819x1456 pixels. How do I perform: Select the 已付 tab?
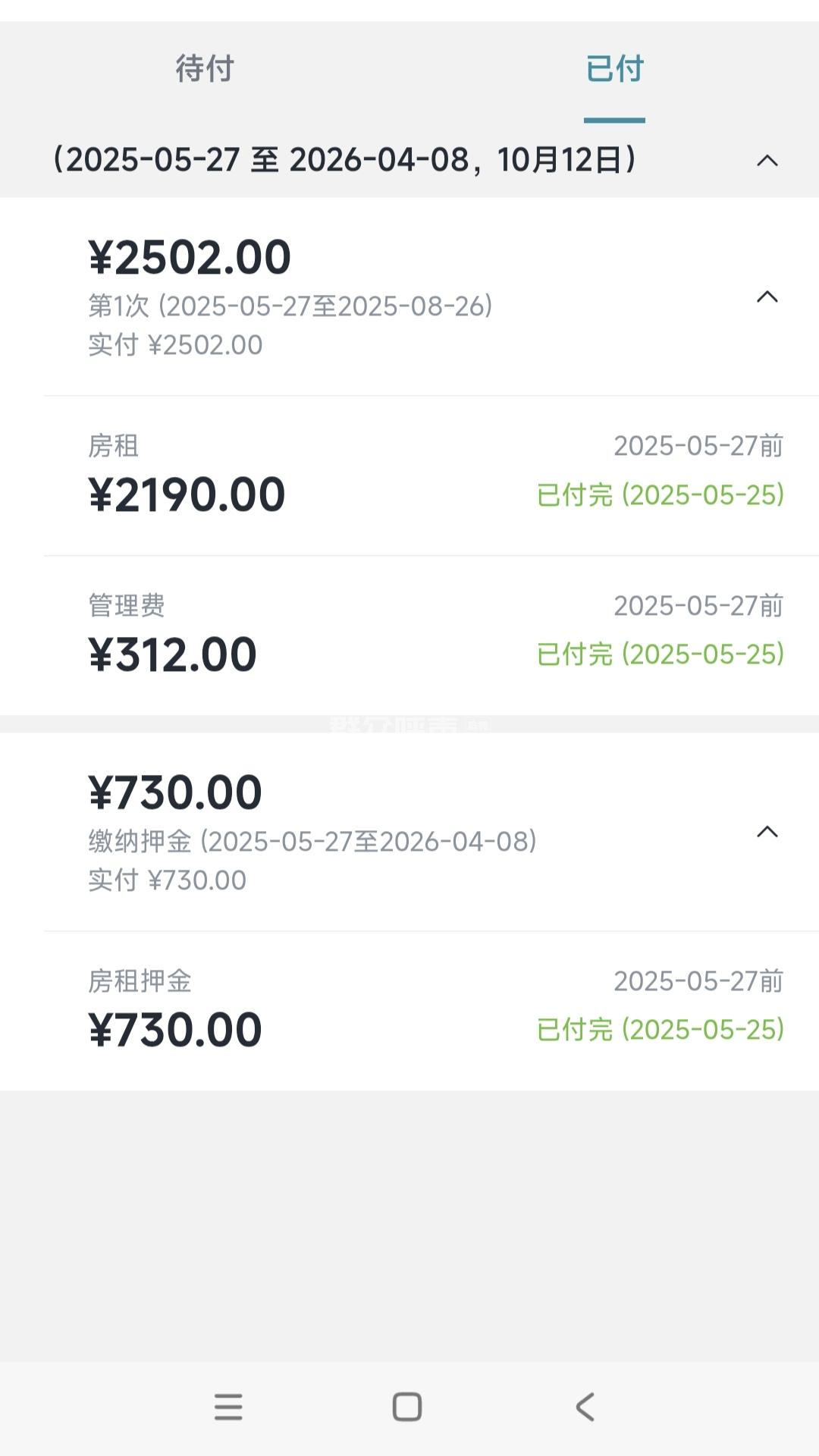point(614,68)
